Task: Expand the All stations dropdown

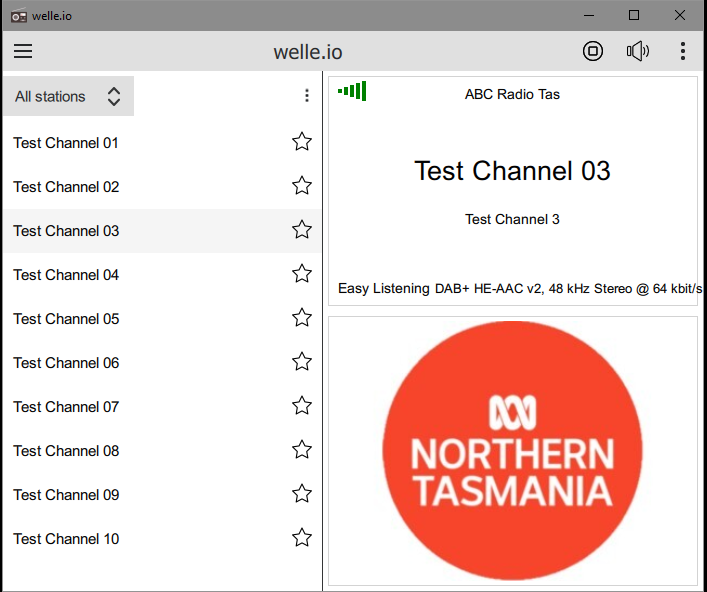Action: pyautogui.click(x=68, y=96)
